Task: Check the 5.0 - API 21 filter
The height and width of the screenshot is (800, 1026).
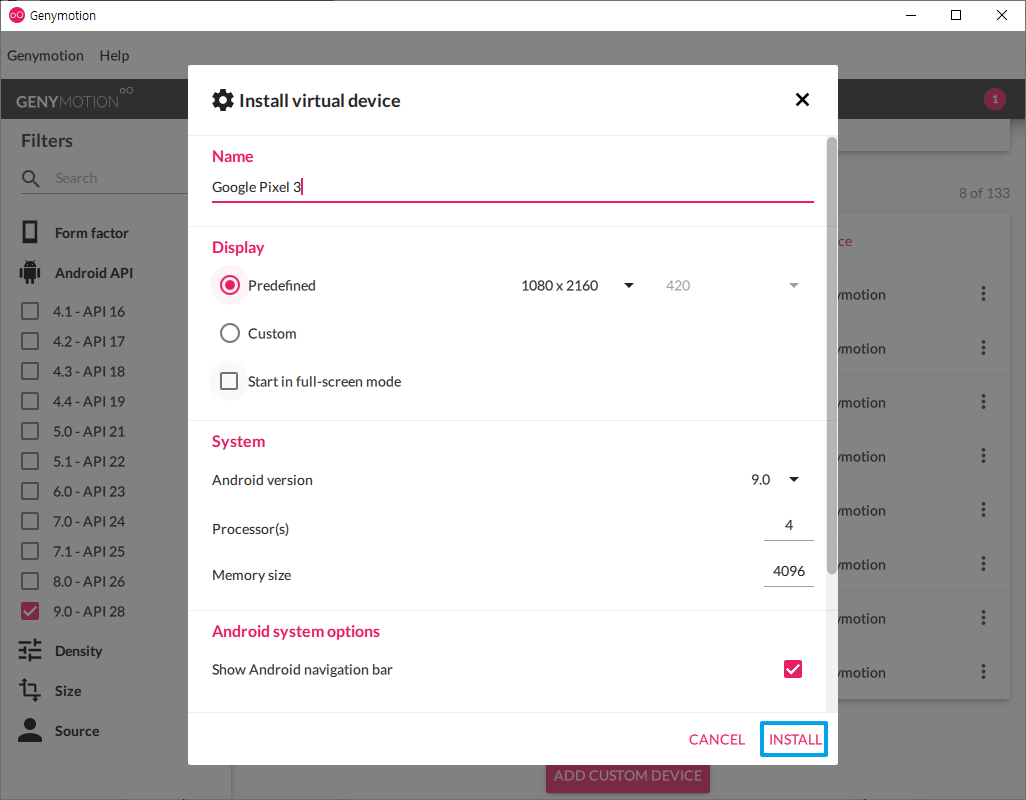Action: 30,431
